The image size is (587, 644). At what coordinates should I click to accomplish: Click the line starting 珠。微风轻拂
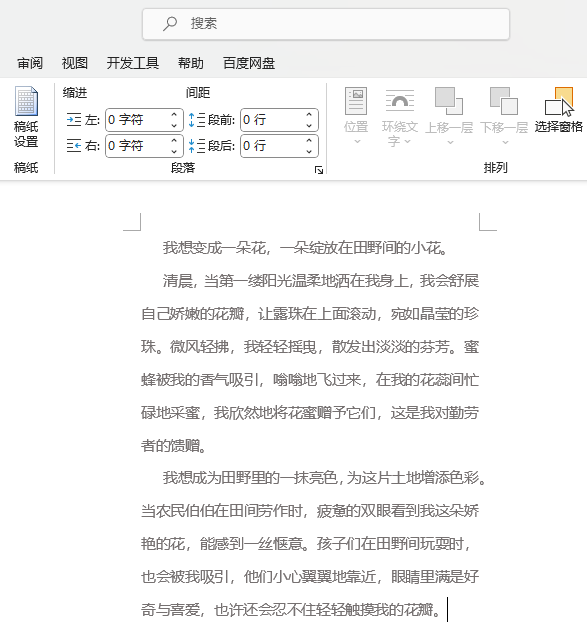tap(310, 347)
